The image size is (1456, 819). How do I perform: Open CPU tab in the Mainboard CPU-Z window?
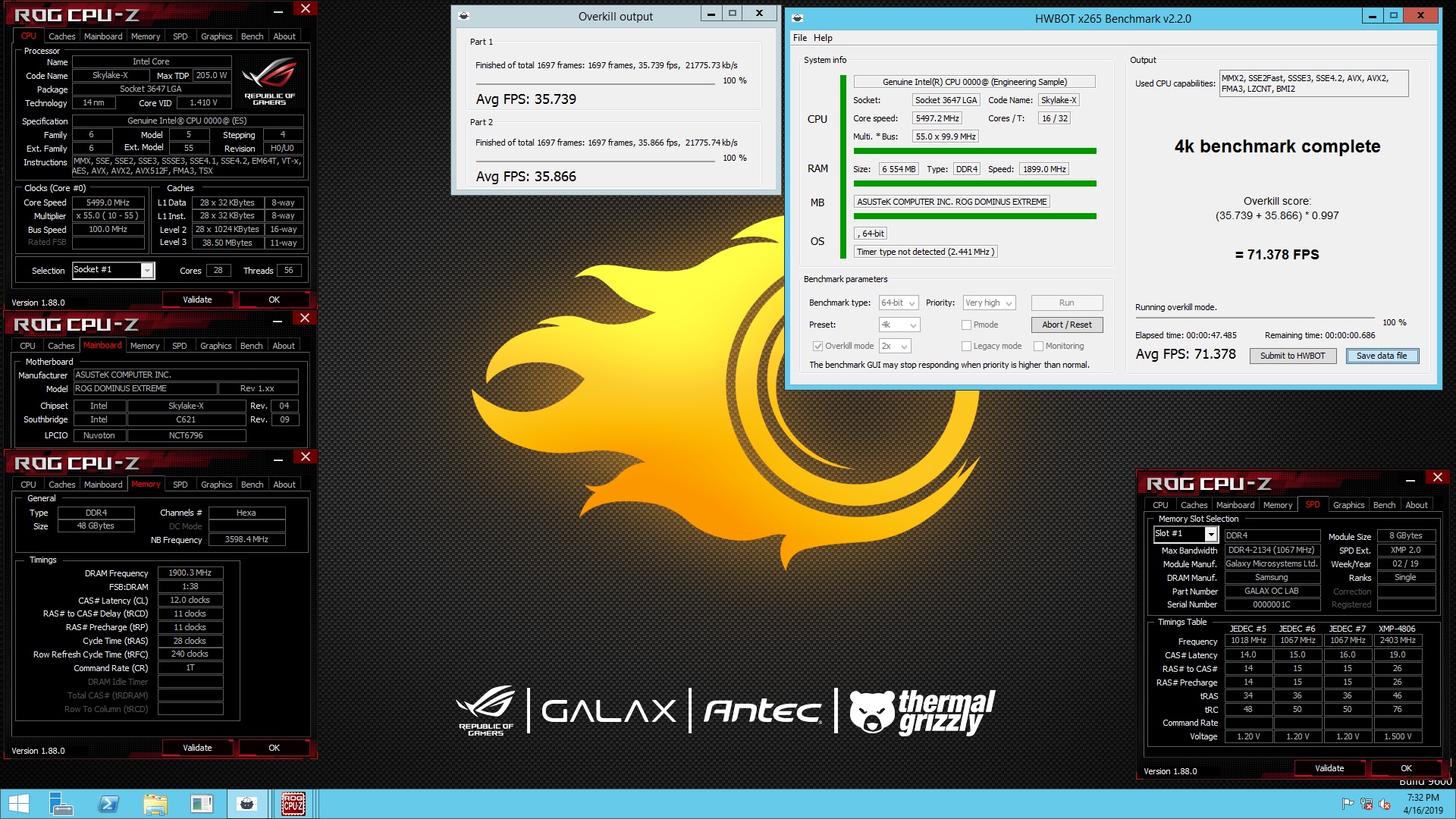pyautogui.click(x=27, y=346)
